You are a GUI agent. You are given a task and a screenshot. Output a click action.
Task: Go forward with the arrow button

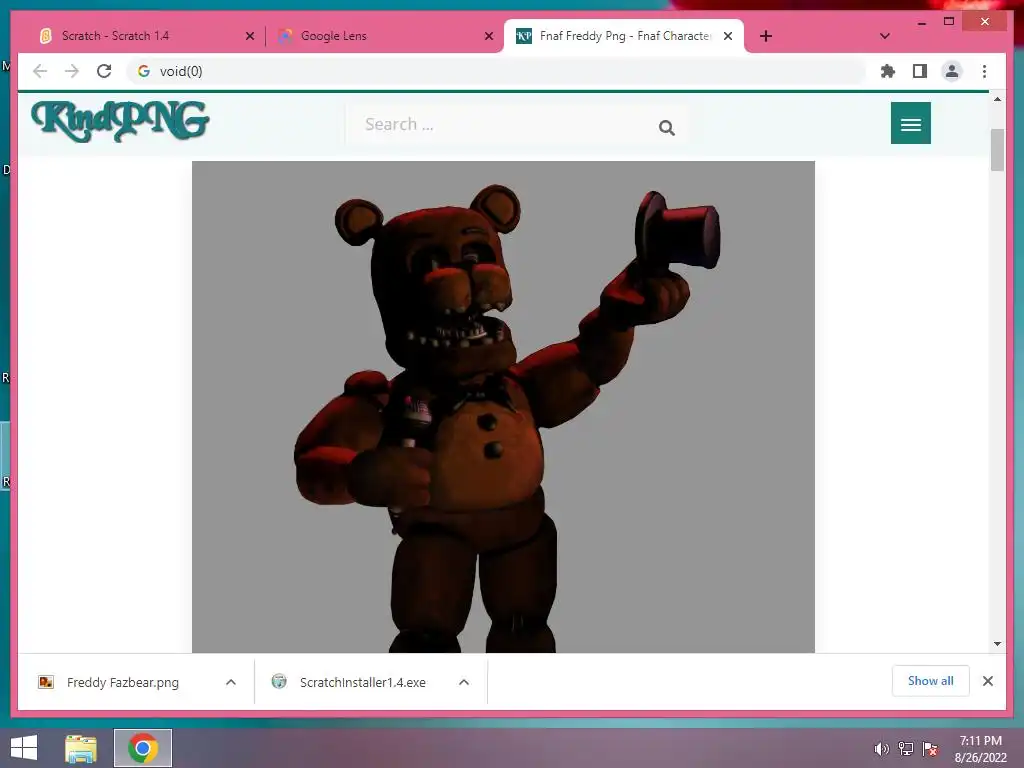coord(72,71)
